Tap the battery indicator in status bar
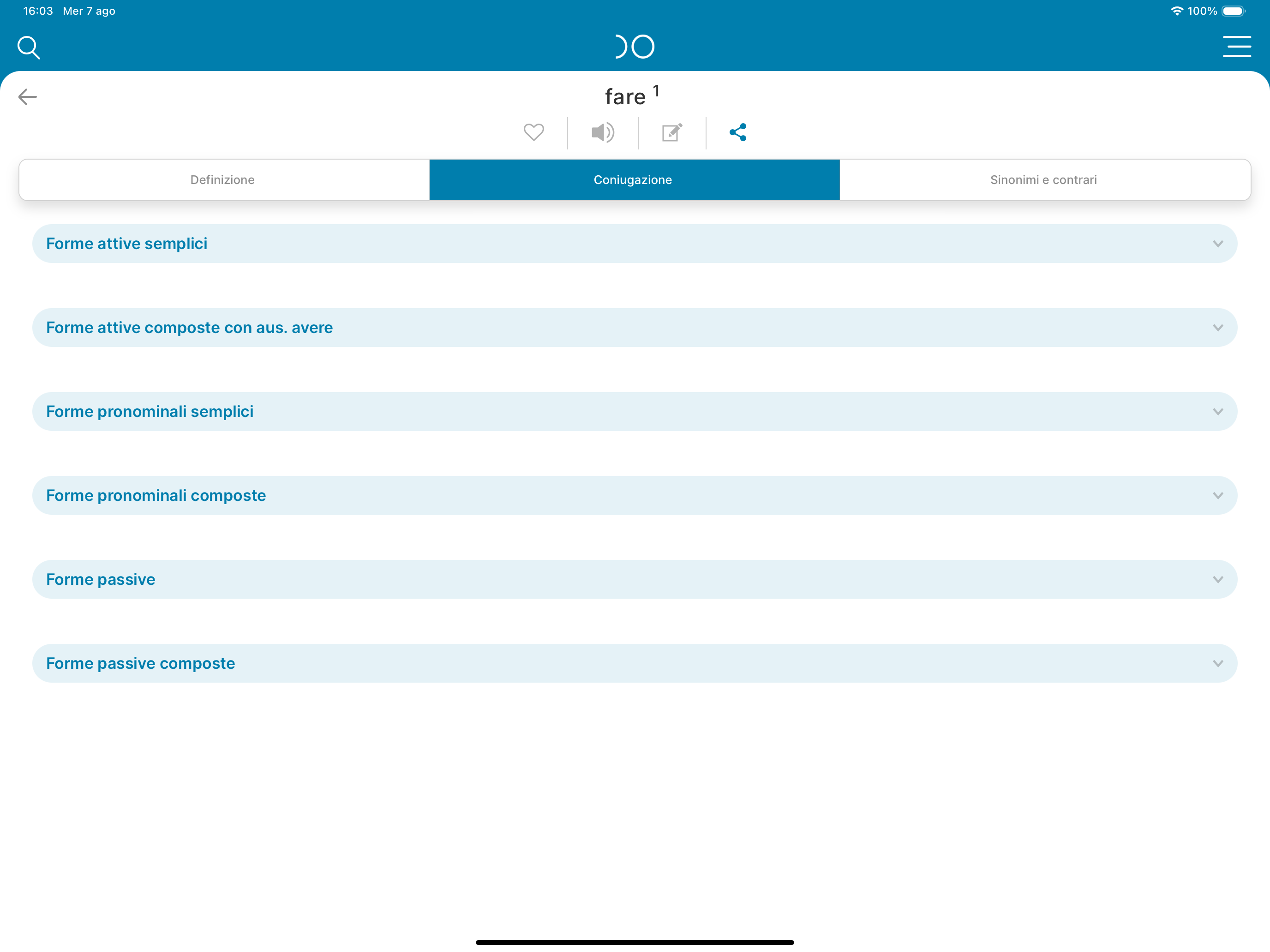Image resolution: width=1270 pixels, height=952 pixels. [x=1233, y=11]
